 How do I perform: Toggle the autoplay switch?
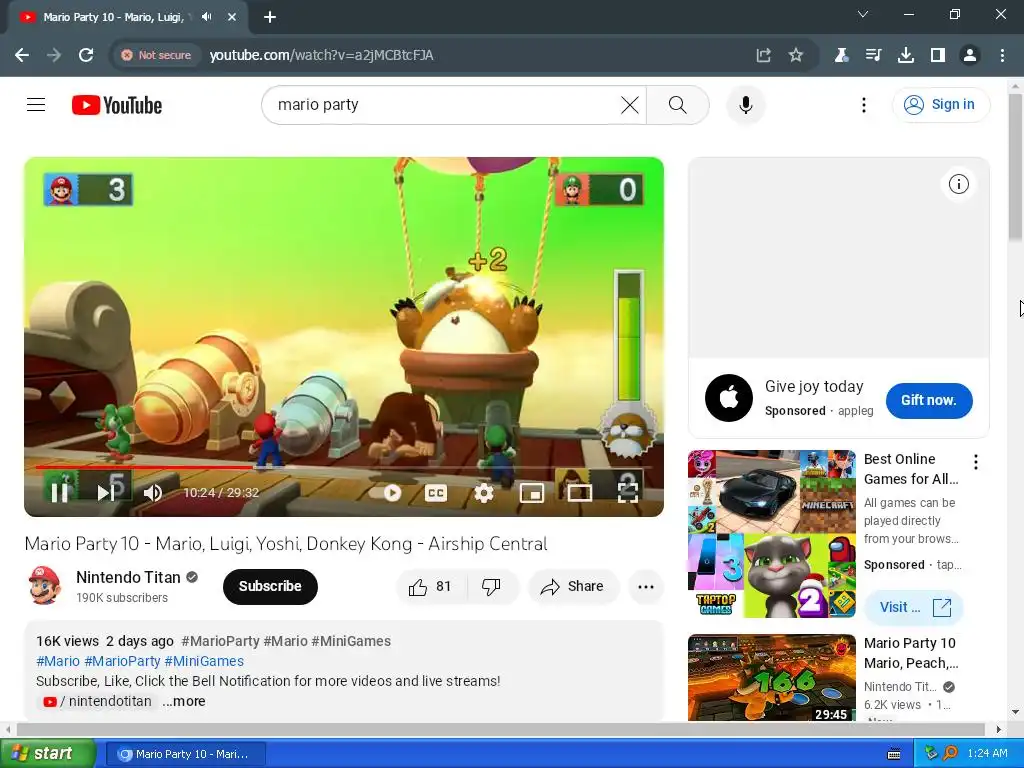(385, 492)
